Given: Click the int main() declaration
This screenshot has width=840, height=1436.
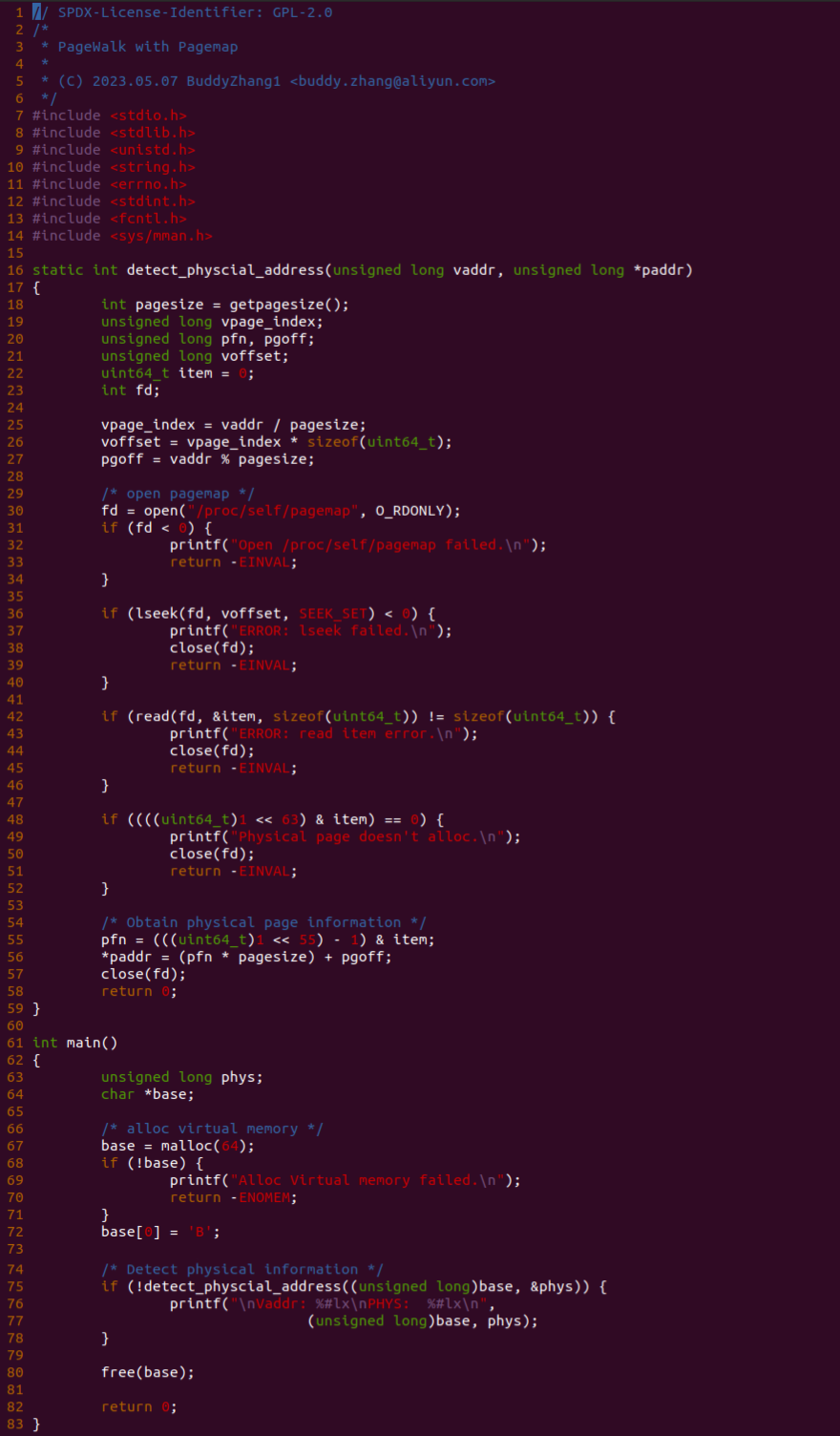Looking at the screenshot, I should pyautogui.click(x=74, y=1043).
